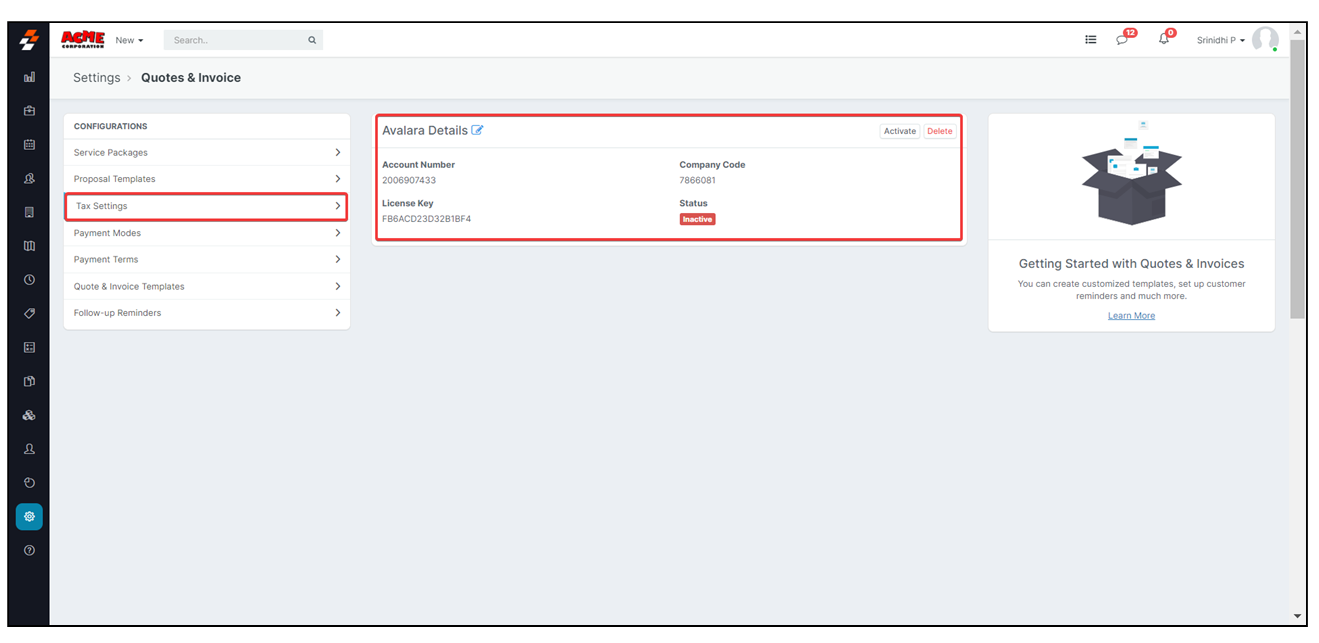1319x643 pixels.
Task: Open the notifications bell icon
Action: point(1166,38)
